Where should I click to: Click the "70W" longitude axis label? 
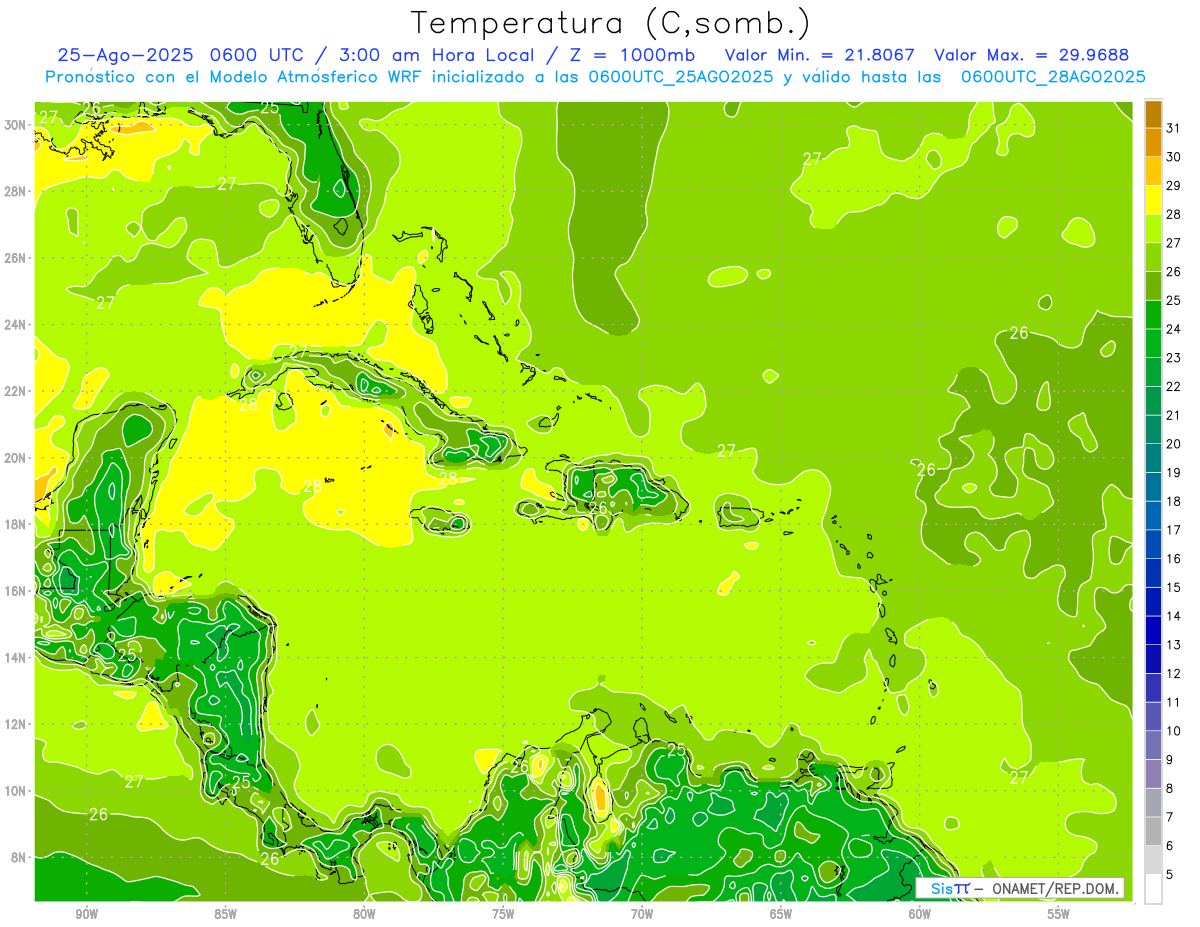pyautogui.click(x=642, y=914)
